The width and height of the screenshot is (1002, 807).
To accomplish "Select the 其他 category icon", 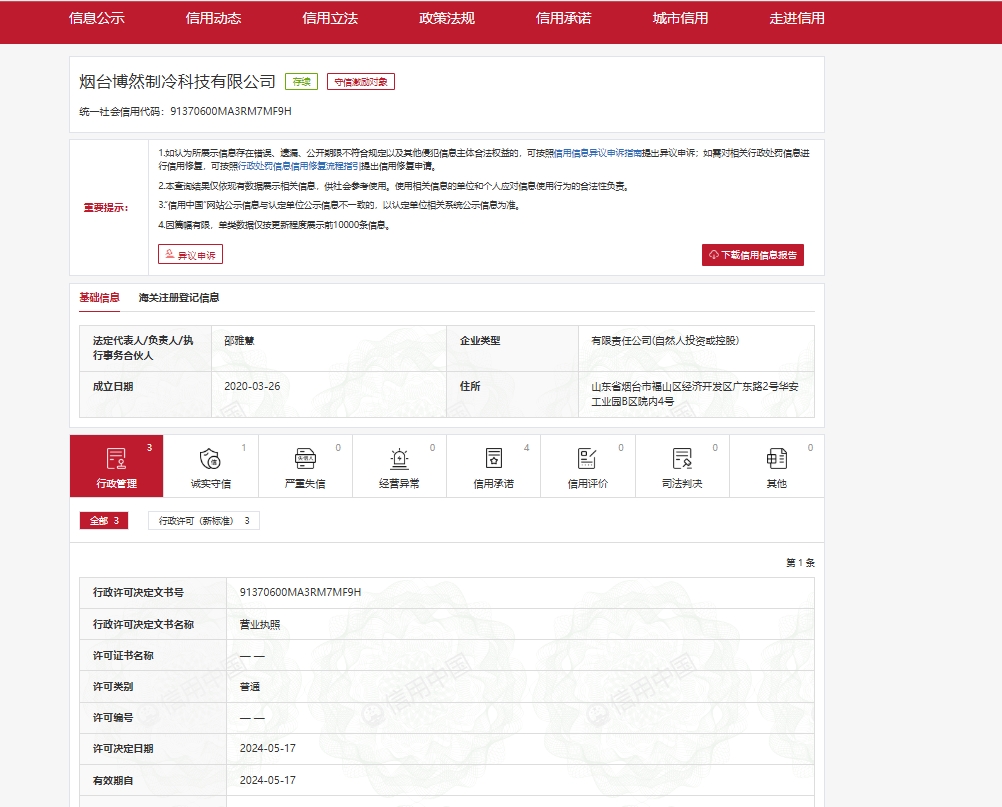I will tap(776, 458).
